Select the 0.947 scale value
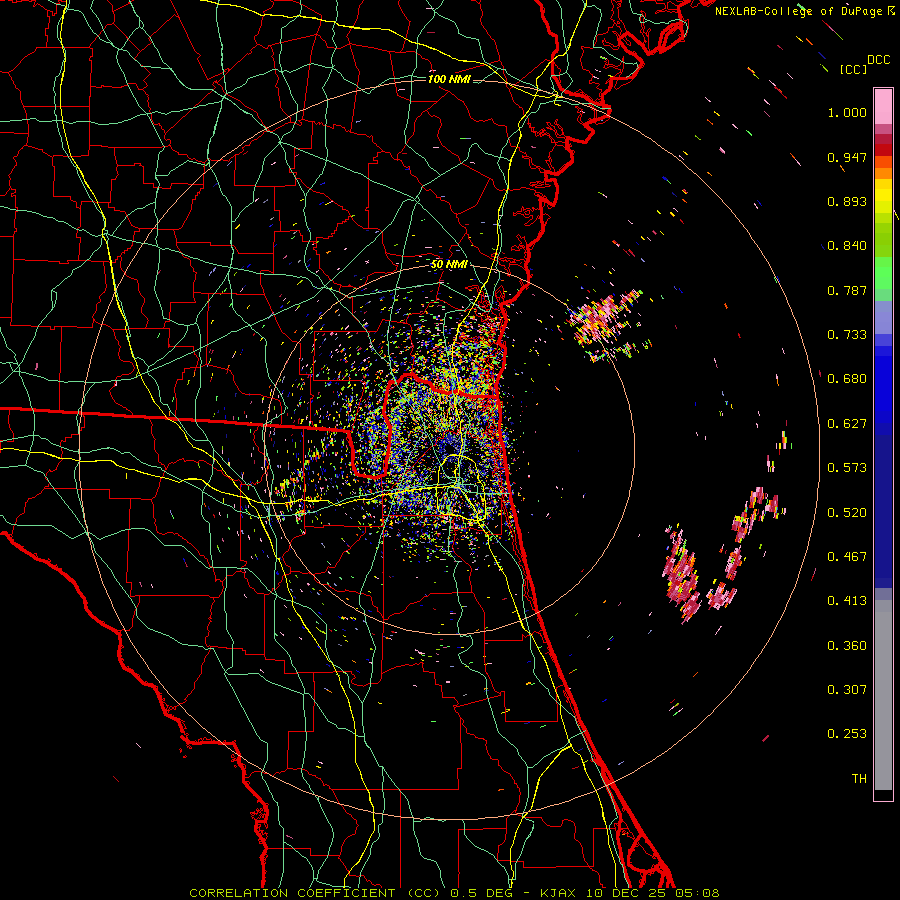 point(847,157)
